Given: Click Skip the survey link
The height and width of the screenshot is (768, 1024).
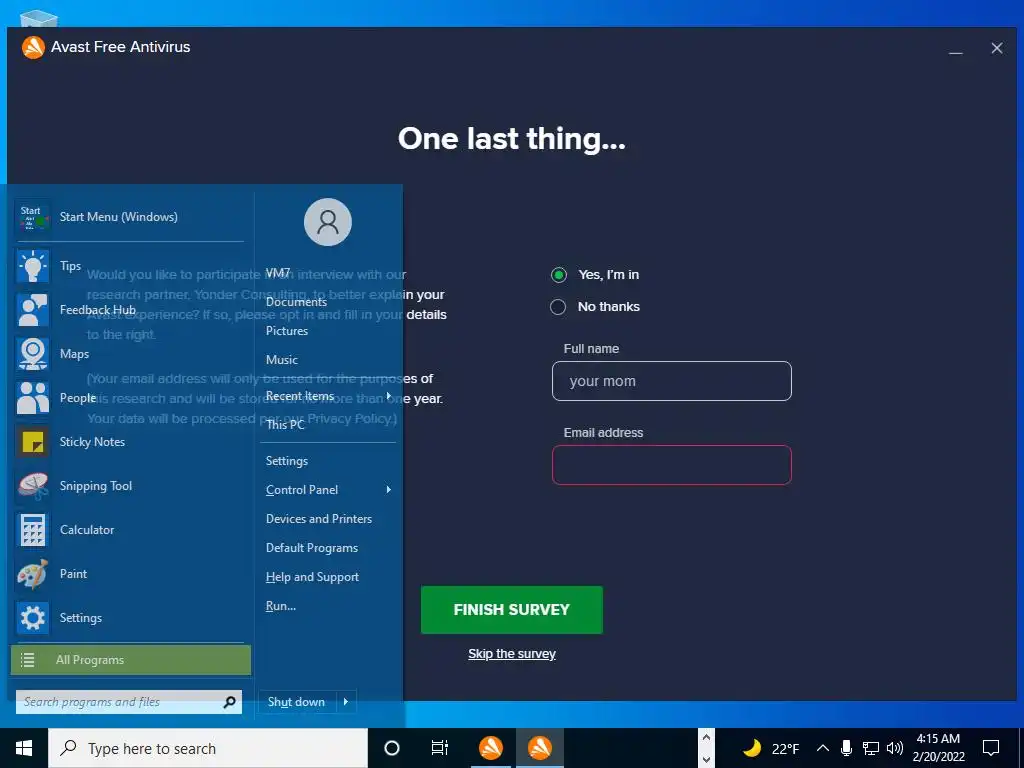Looking at the screenshot, I should [511, 654].
